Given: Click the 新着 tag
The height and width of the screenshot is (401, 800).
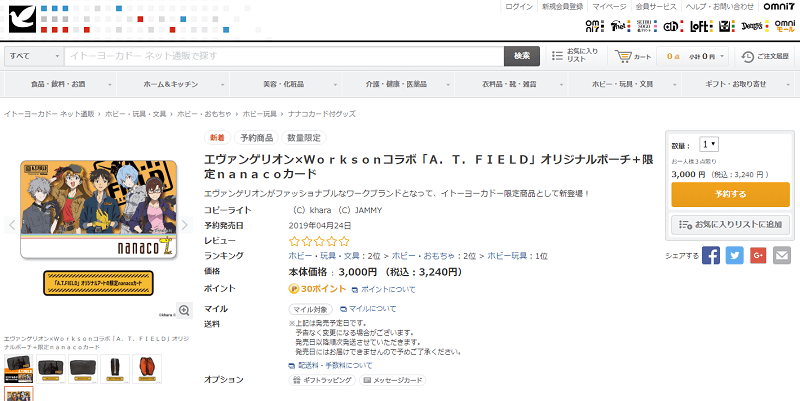Looking at the screenshot, I should tap(217, 138).
